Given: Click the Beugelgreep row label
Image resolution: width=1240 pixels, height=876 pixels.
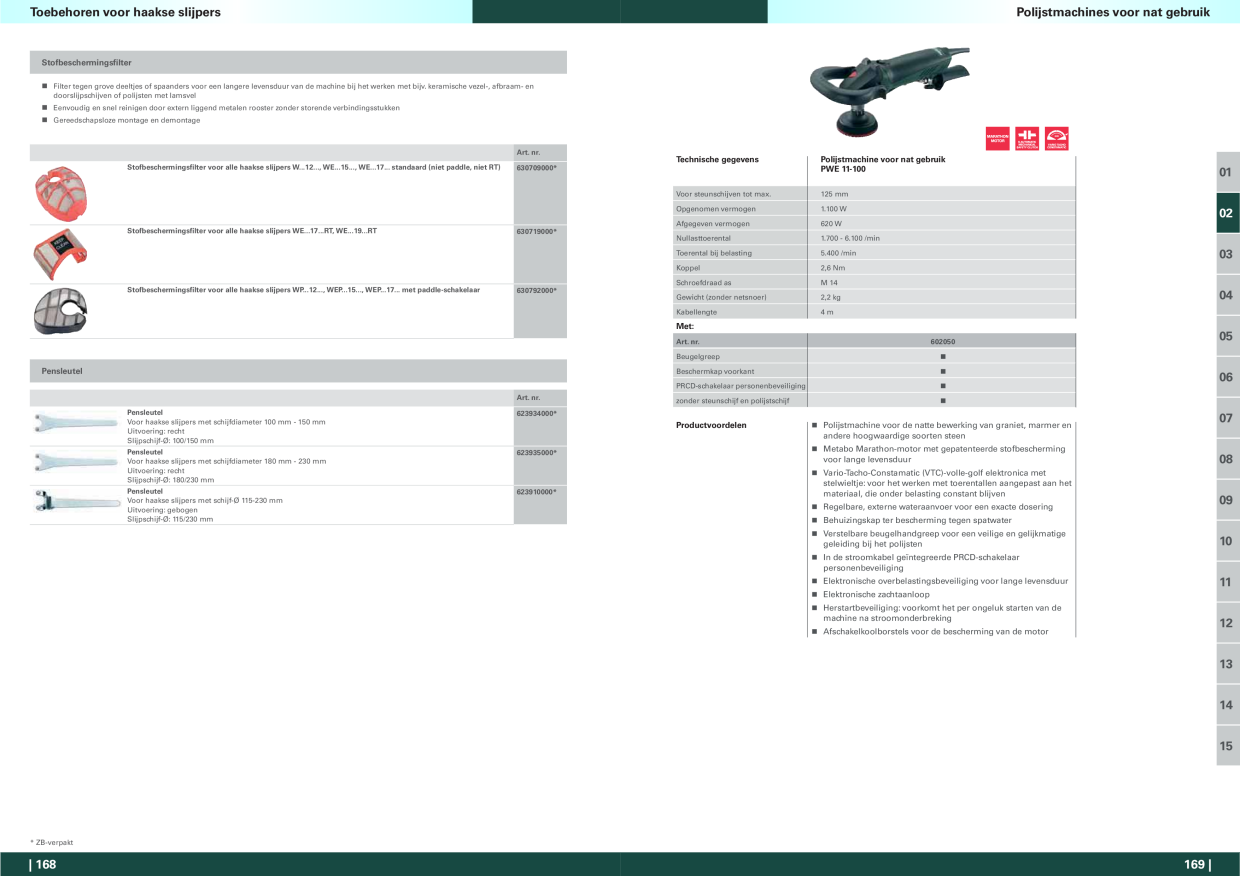Looking at the screenshot, I should [698, 356].
